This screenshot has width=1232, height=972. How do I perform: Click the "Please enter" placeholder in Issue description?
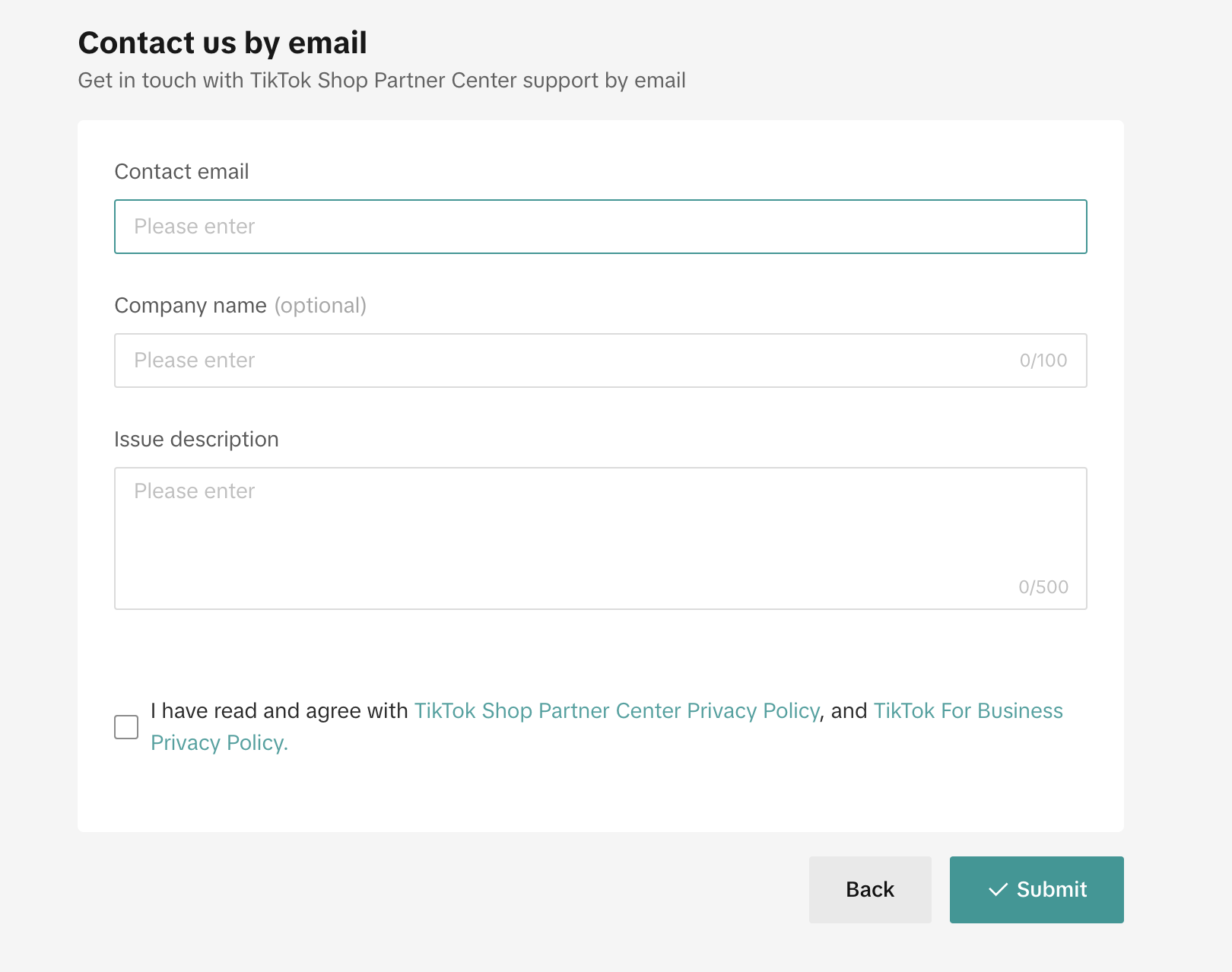pos(195,491)
